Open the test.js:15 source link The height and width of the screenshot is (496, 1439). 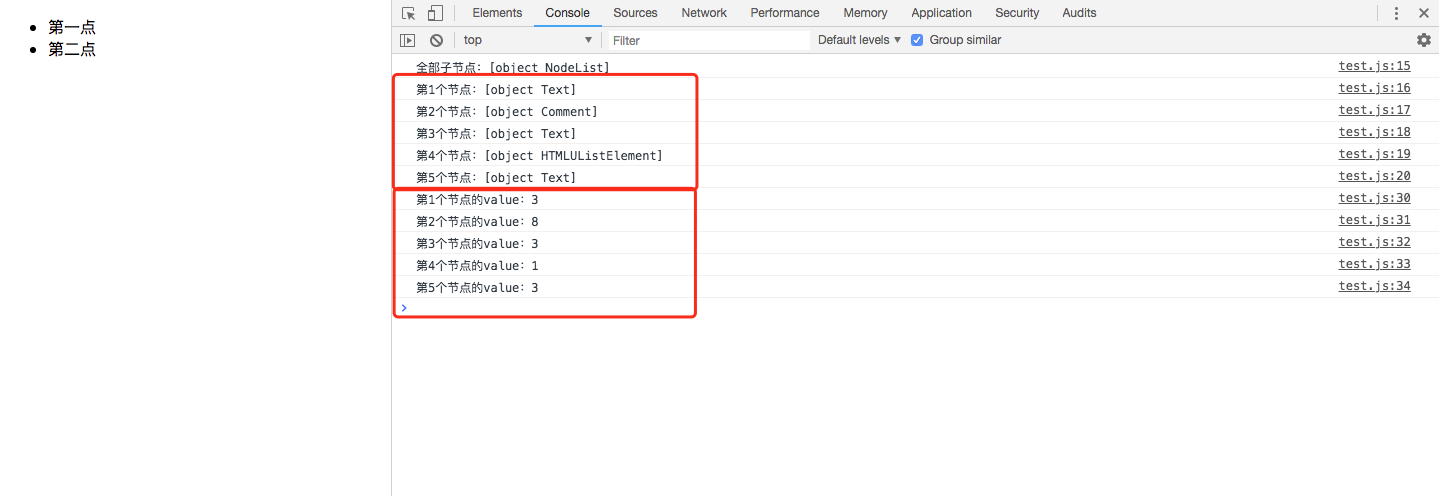tap(1374, 66)
